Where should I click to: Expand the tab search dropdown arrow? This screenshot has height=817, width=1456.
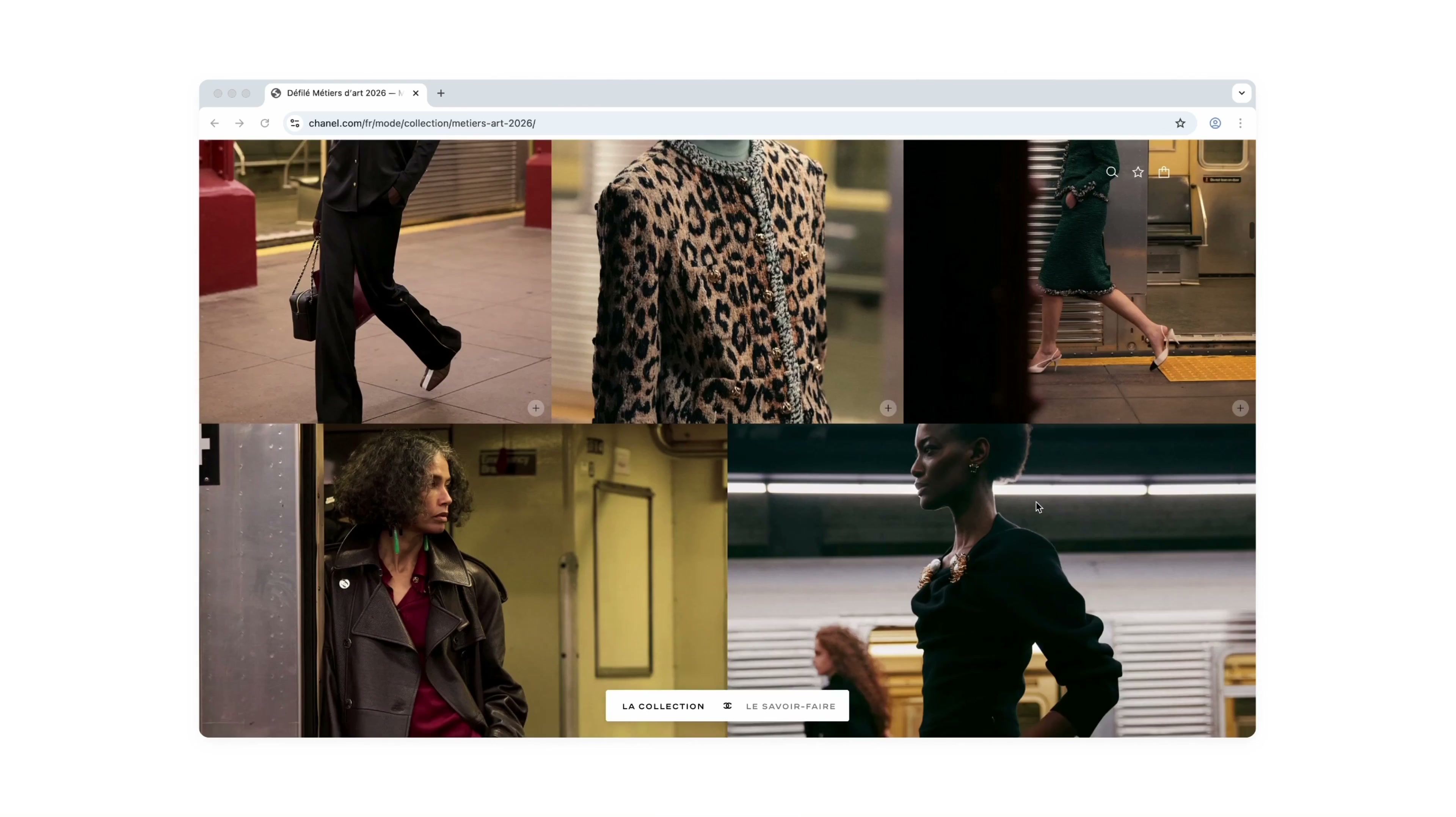1242,93
